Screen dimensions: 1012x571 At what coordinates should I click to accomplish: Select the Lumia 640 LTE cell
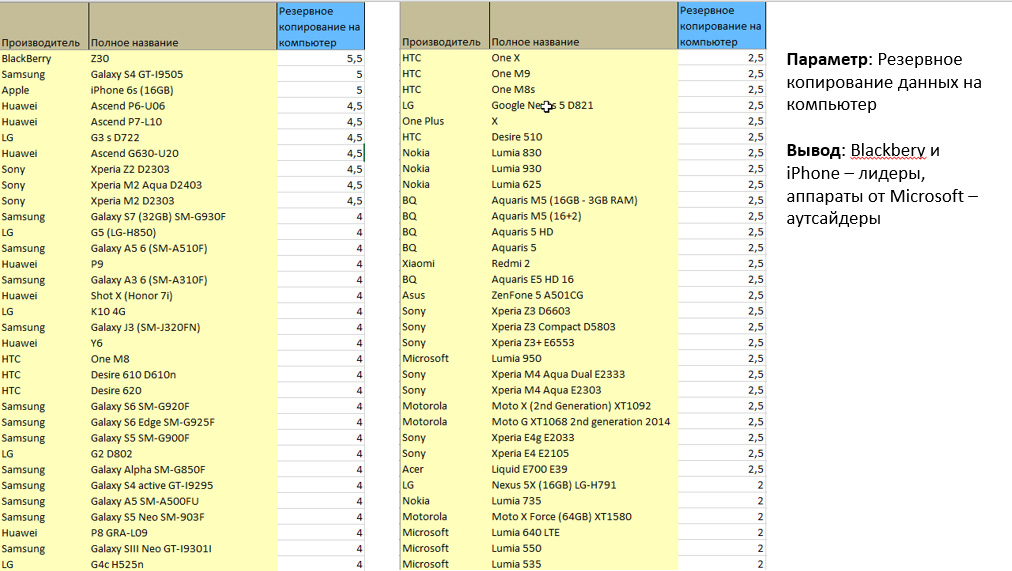click(584, 532)
